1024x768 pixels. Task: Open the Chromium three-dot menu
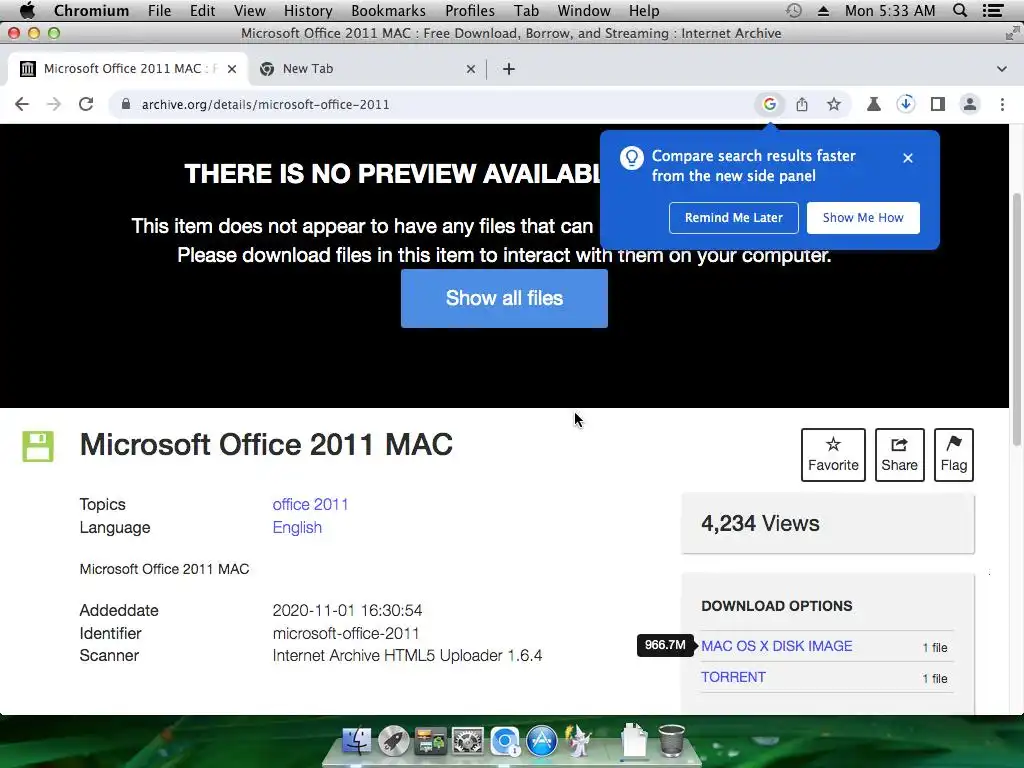(x=1002, y=104)
